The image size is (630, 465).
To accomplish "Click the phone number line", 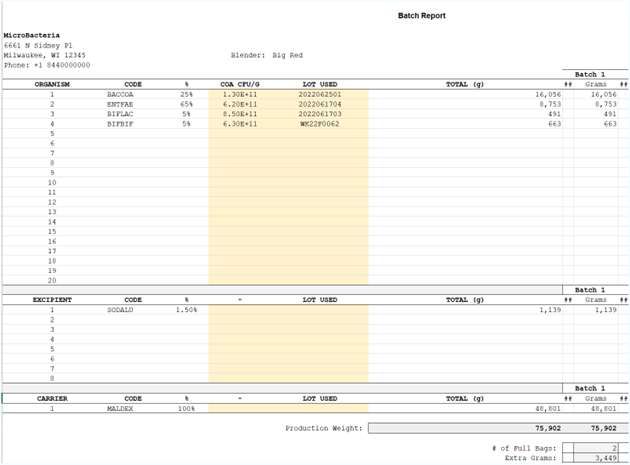I will pyautogui.click(x=47, y=65).
